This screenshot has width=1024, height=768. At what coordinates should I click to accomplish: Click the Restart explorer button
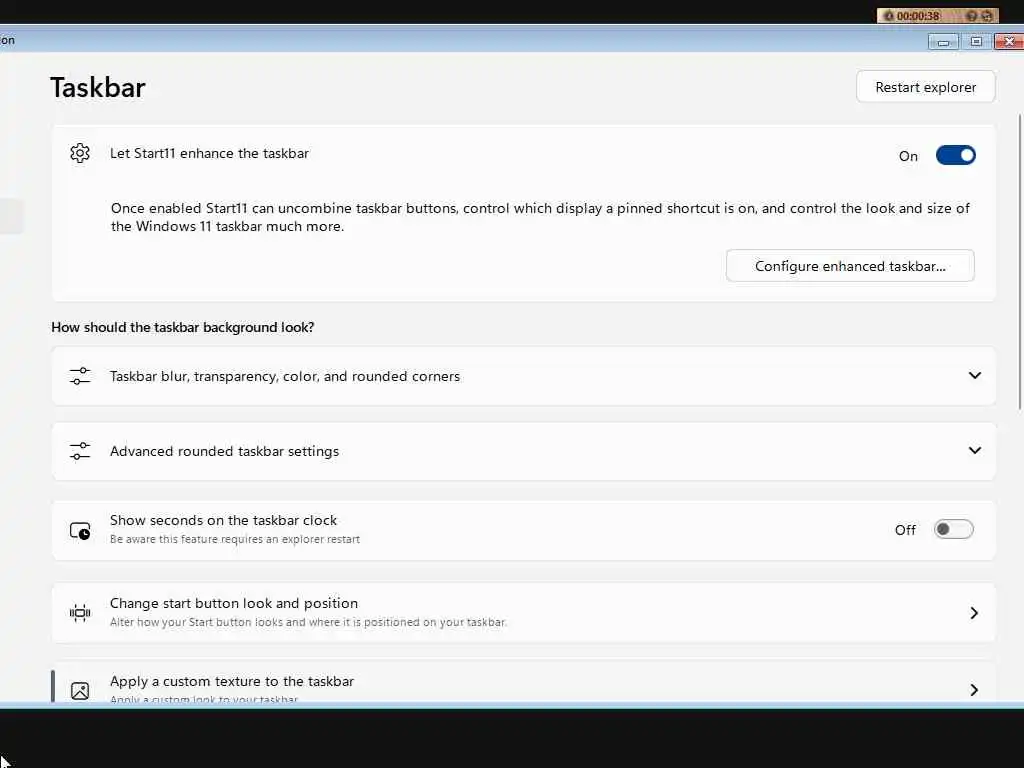[x=925, y=87]
